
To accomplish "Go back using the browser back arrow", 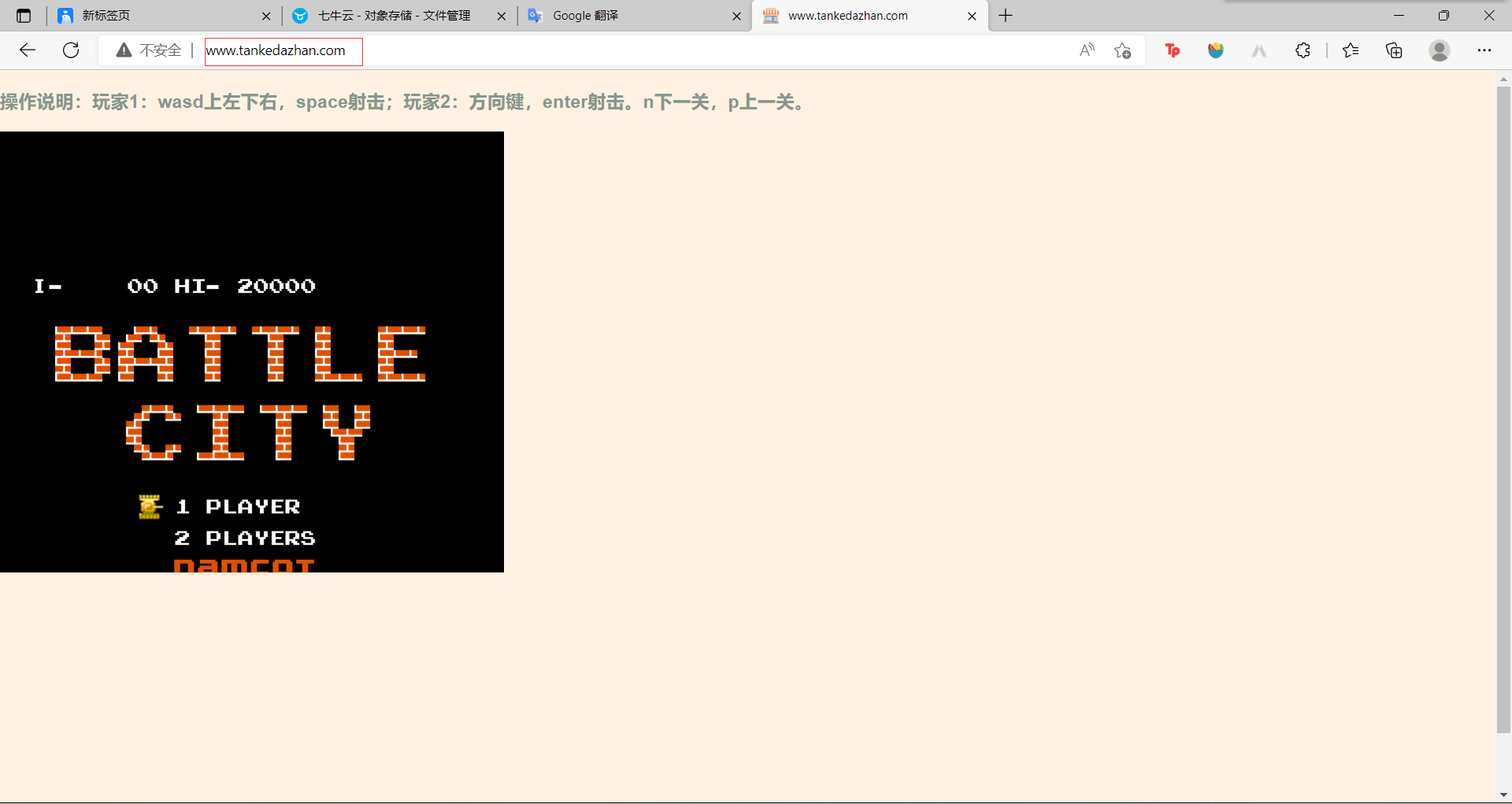I will click(28, 50).
